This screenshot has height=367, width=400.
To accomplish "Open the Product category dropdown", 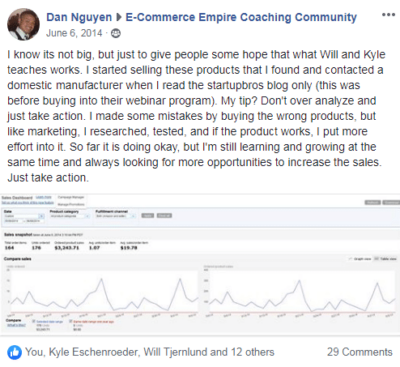I will coord(70,216).
